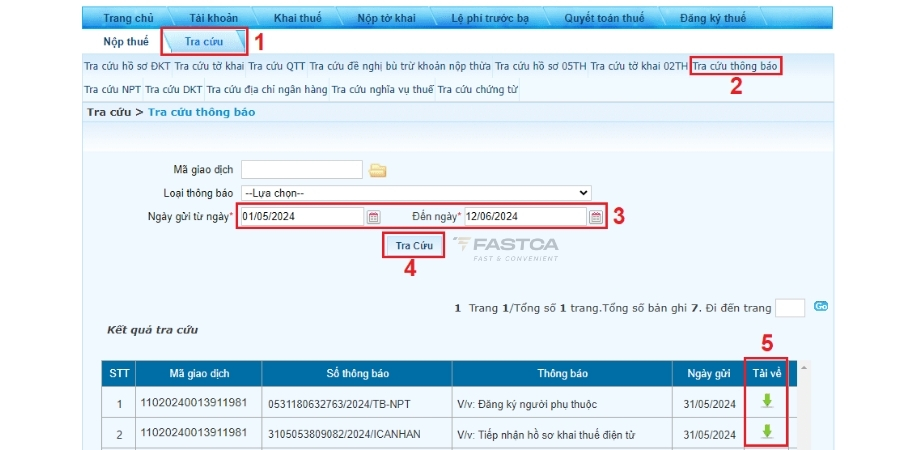900x450 pixels.
Task: Open Tra cứu NPT link
Action: [x=112, y=90]
